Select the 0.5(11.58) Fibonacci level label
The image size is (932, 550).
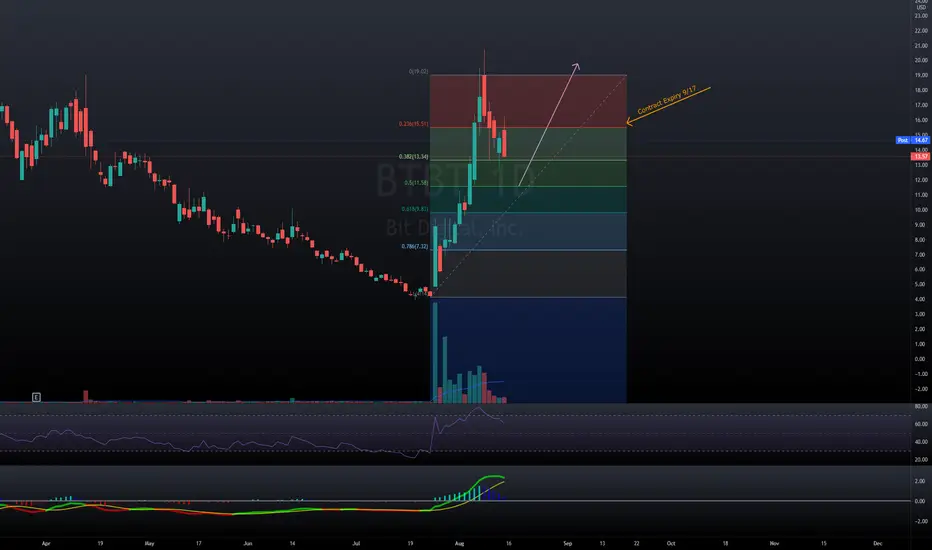[x=416, y=183]
